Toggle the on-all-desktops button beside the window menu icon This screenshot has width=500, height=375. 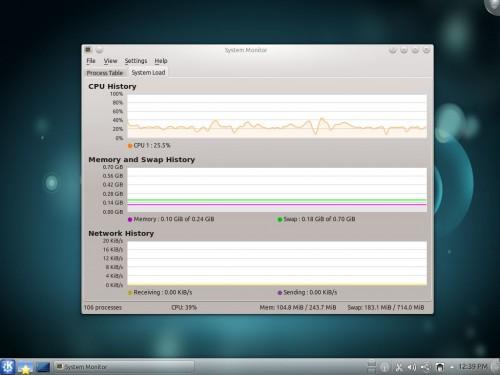tap(99, 50)
